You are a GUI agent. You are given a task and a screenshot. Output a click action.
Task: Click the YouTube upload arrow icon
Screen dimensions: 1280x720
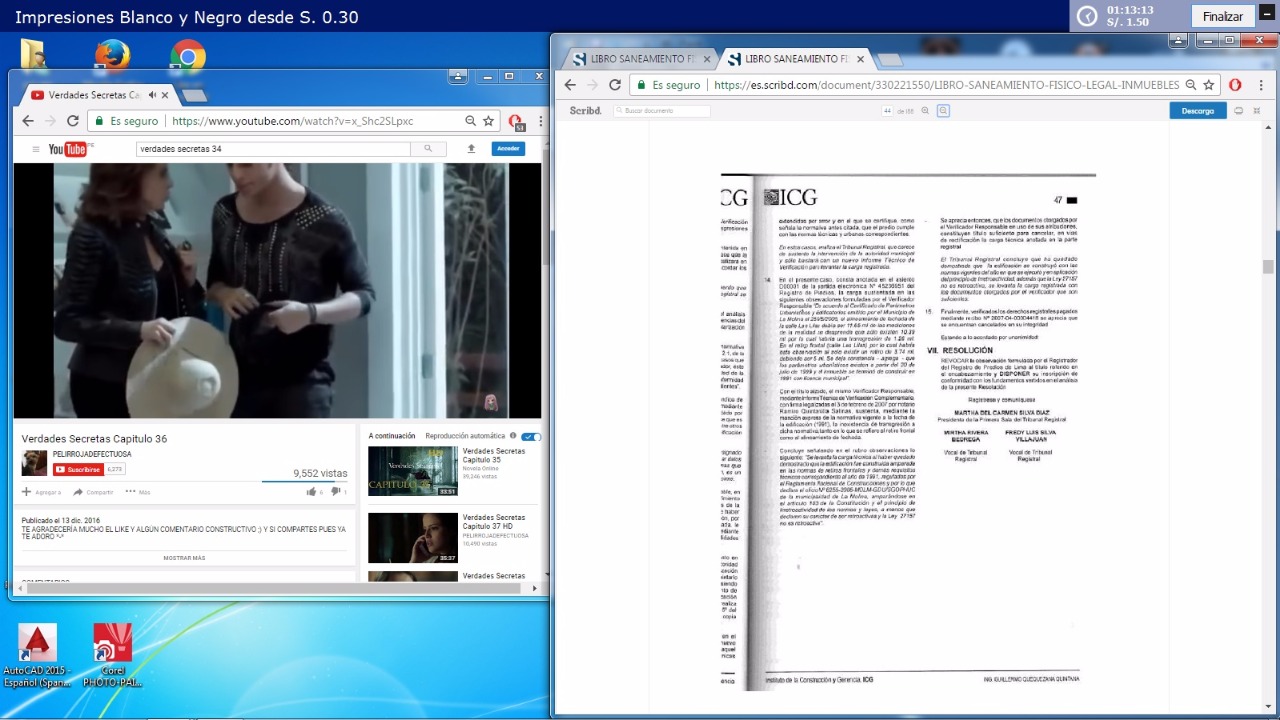(471, 149)
